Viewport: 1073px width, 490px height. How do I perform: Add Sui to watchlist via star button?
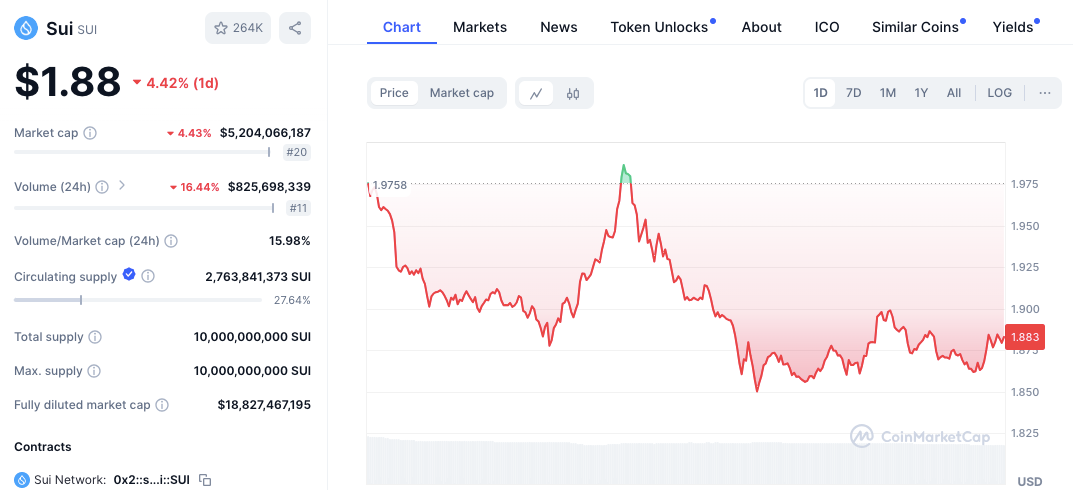[x=239, y=28]
